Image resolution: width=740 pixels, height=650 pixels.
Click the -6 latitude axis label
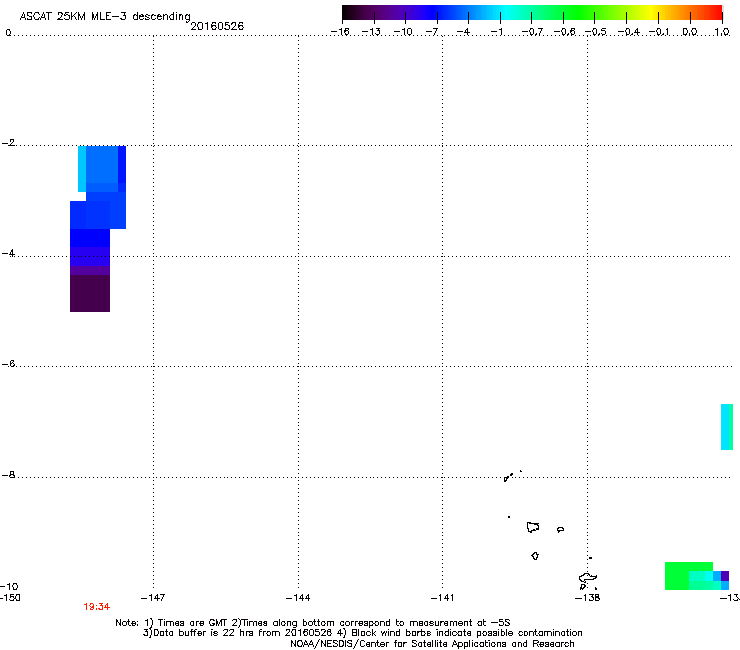pos(8,363)
